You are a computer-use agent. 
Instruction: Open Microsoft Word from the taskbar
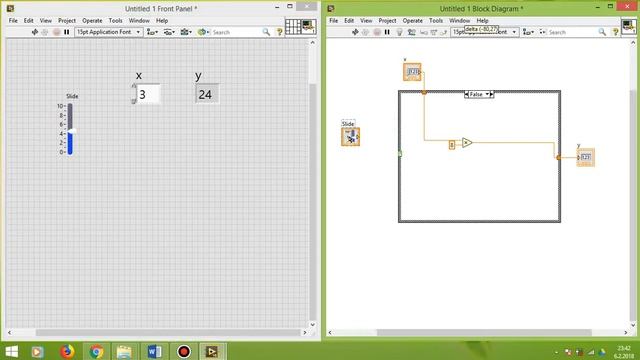pos(154,351)
